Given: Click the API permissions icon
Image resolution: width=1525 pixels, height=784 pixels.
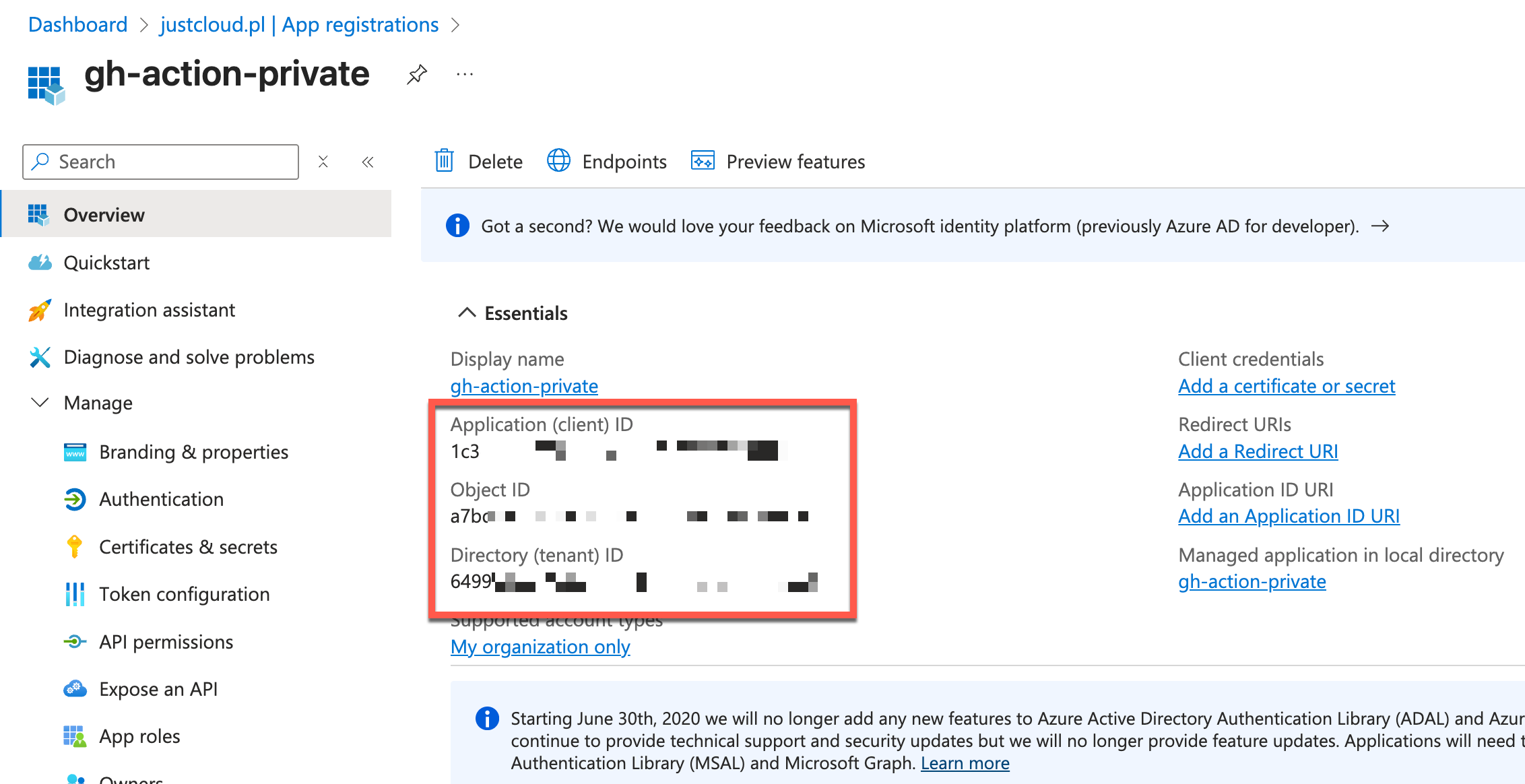Looking at the screenshot, I should pos(75,641).
